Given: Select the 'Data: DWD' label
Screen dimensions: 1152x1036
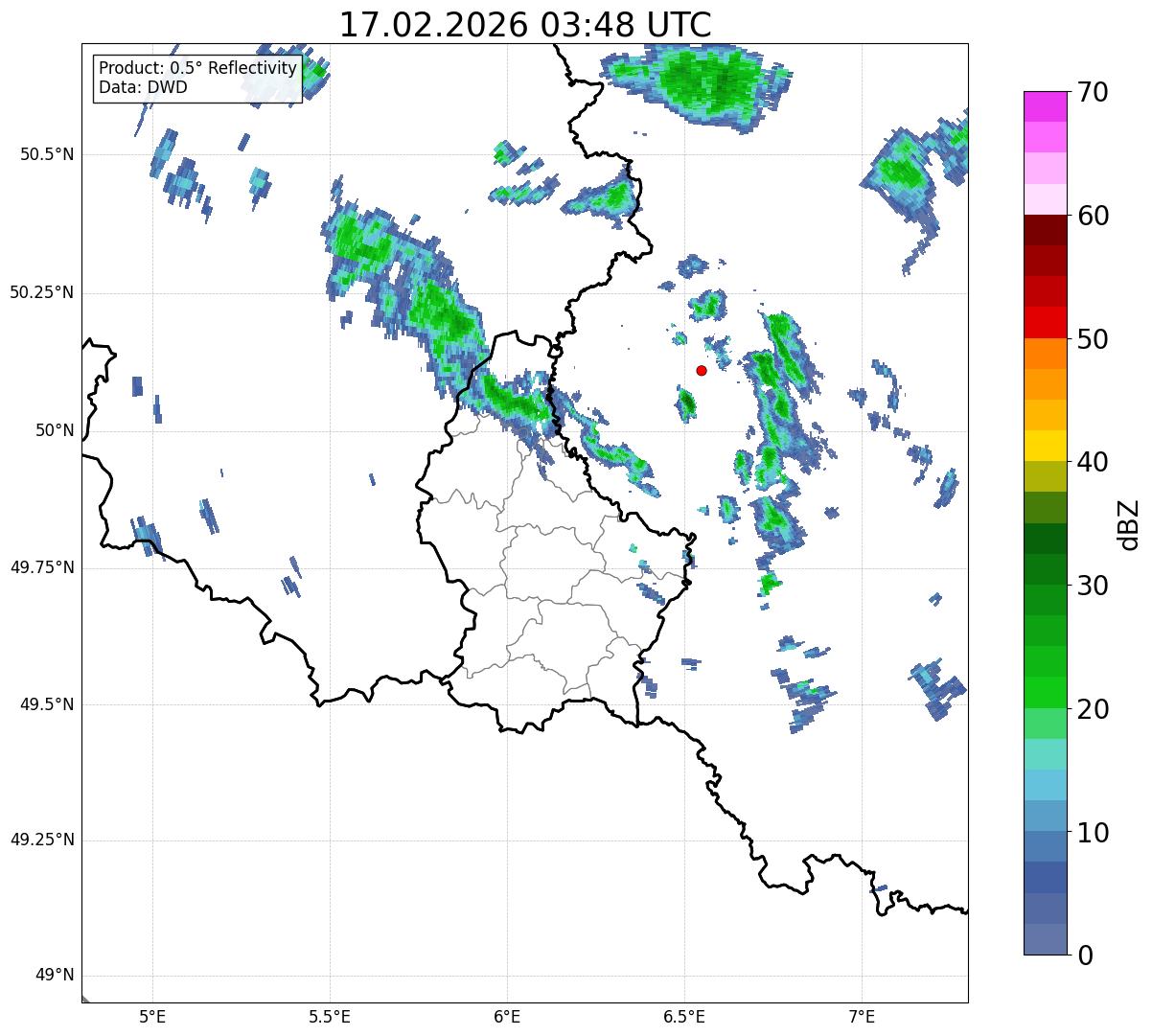Looking at the screenshot, I should click(143, 87).
